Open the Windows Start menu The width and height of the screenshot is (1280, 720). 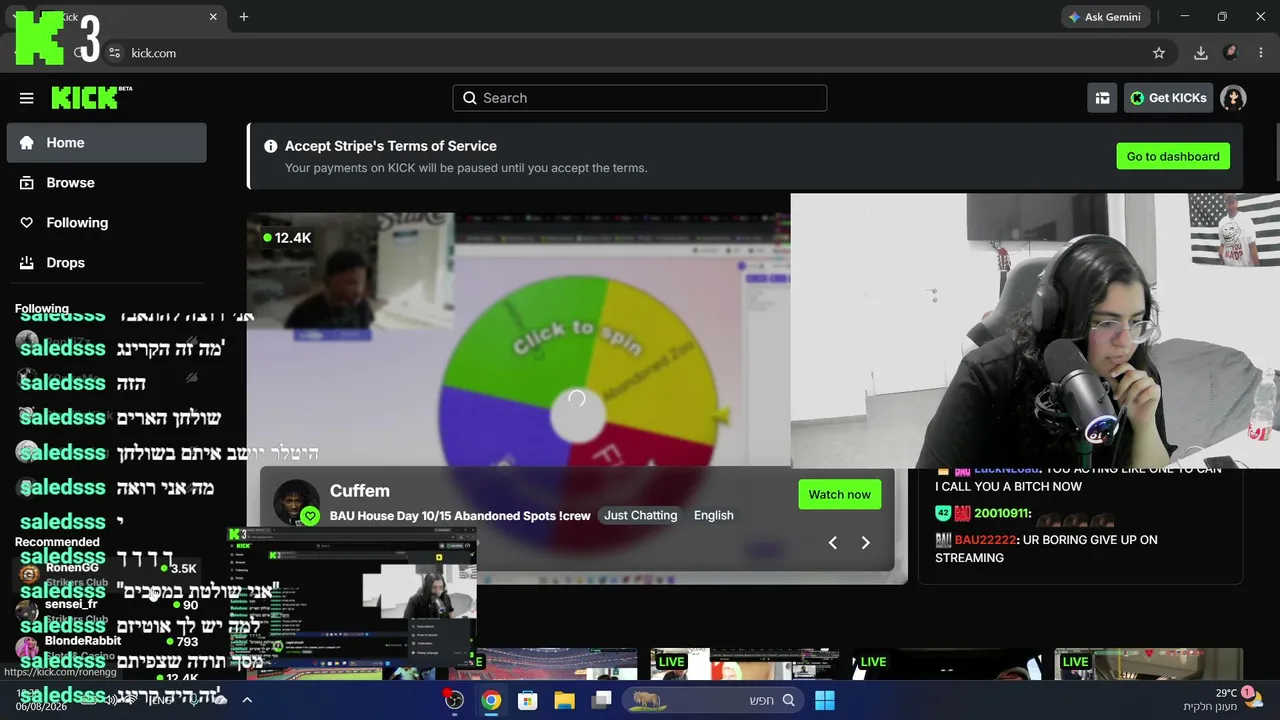point(825,700)
